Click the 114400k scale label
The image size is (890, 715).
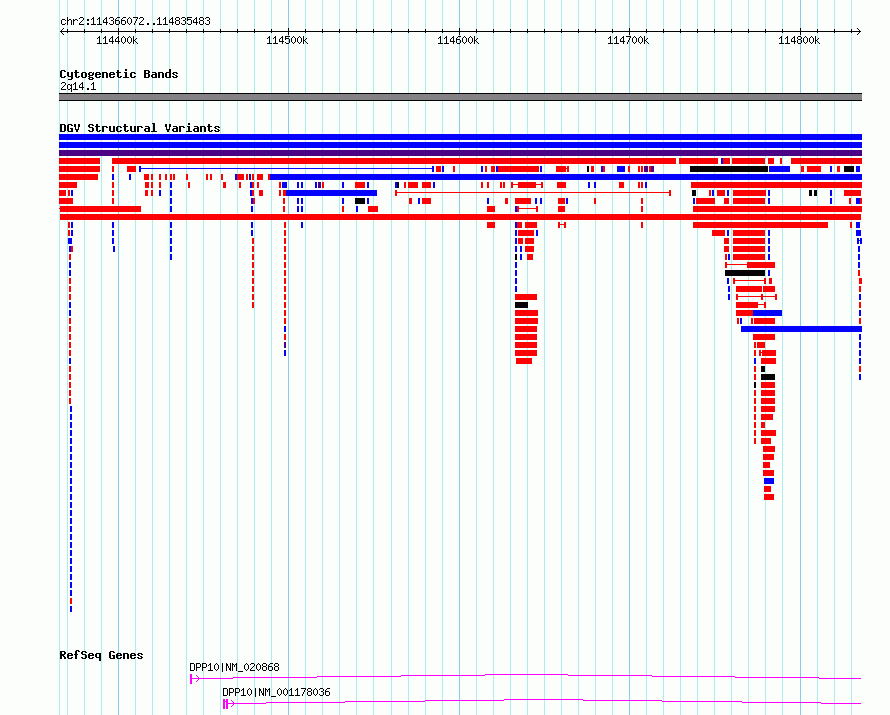point(117,40)
